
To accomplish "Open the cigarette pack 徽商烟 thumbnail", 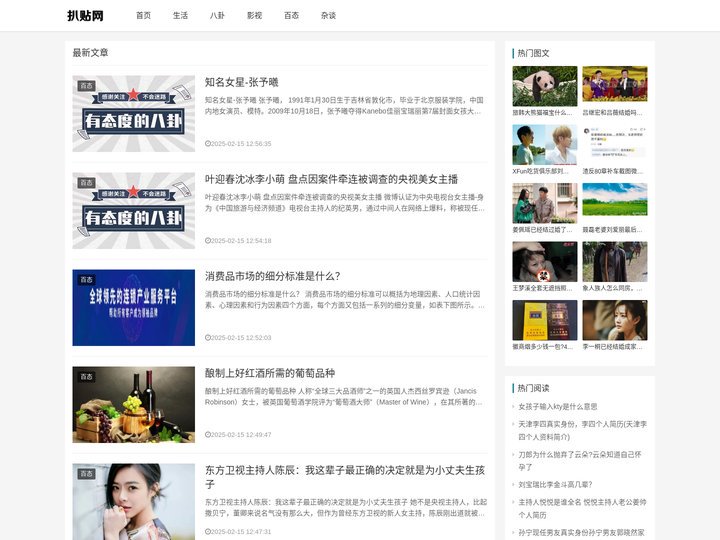I will [x=545, y=321].
